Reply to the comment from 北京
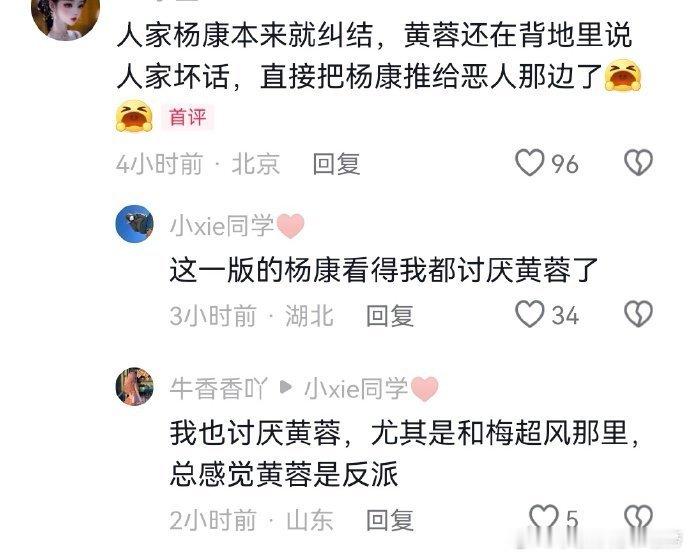Viewport: 690px width, 557px height. [x=337, y=164]
